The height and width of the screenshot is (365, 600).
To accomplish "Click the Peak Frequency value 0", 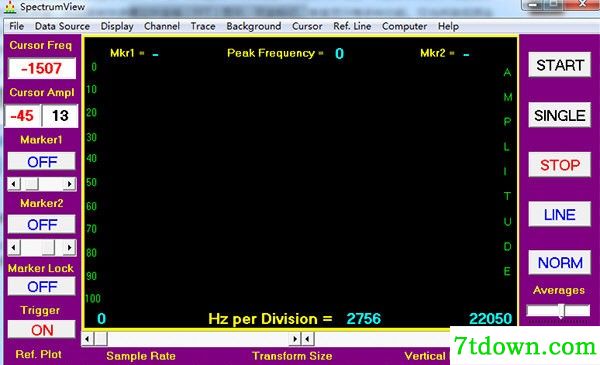I will click(339, 54).
